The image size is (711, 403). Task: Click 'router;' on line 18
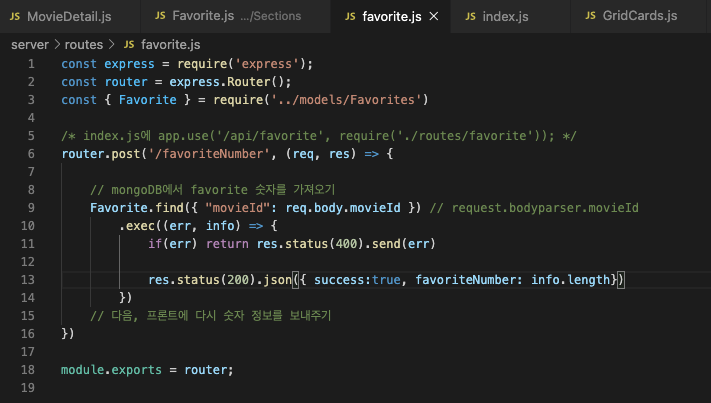[209, 370]
